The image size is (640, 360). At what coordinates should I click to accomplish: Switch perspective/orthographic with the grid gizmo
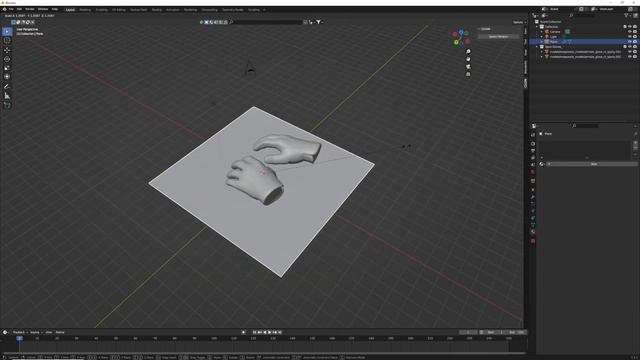468,74
